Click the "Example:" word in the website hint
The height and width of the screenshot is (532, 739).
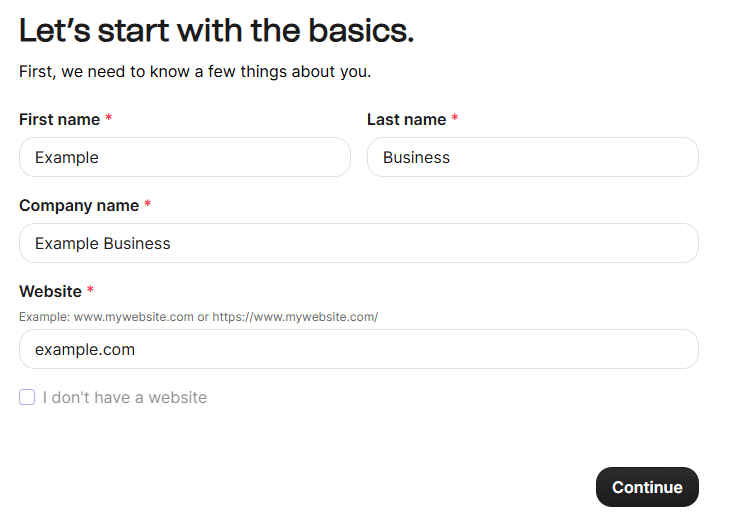[x=44, y=317]
